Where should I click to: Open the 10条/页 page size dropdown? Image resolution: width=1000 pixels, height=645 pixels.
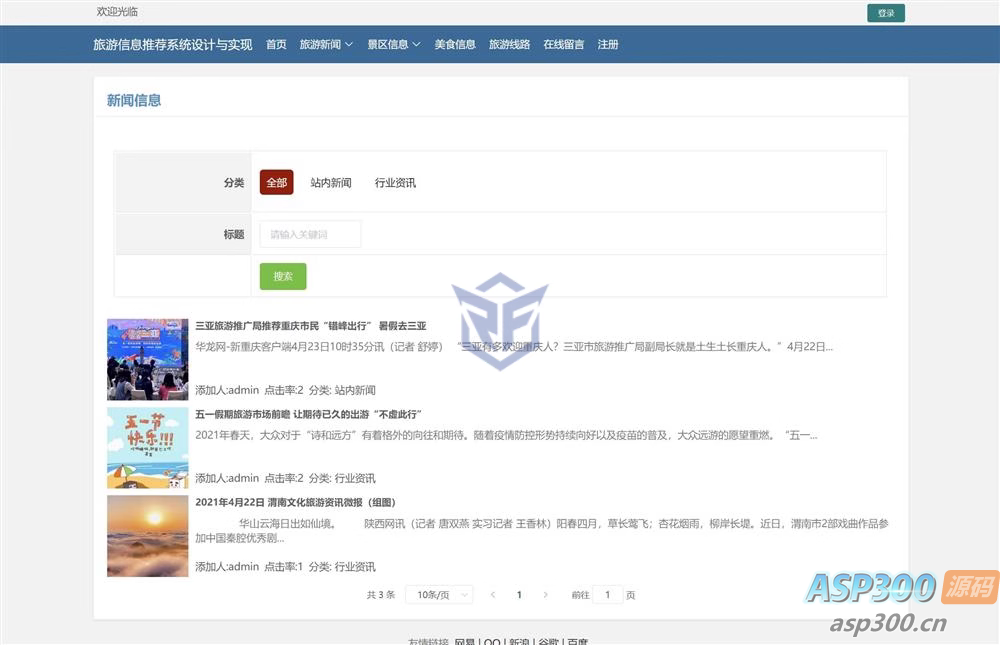point(439,595)
